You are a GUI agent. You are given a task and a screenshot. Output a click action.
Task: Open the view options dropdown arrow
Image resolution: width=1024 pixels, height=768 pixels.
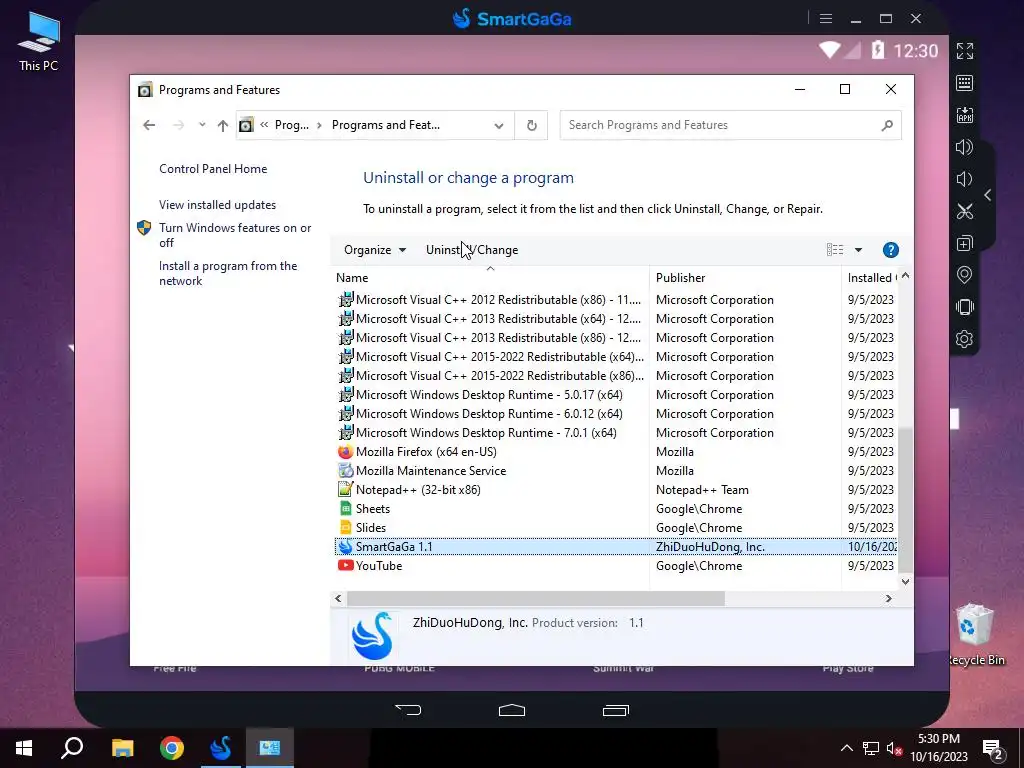point(858,250)
